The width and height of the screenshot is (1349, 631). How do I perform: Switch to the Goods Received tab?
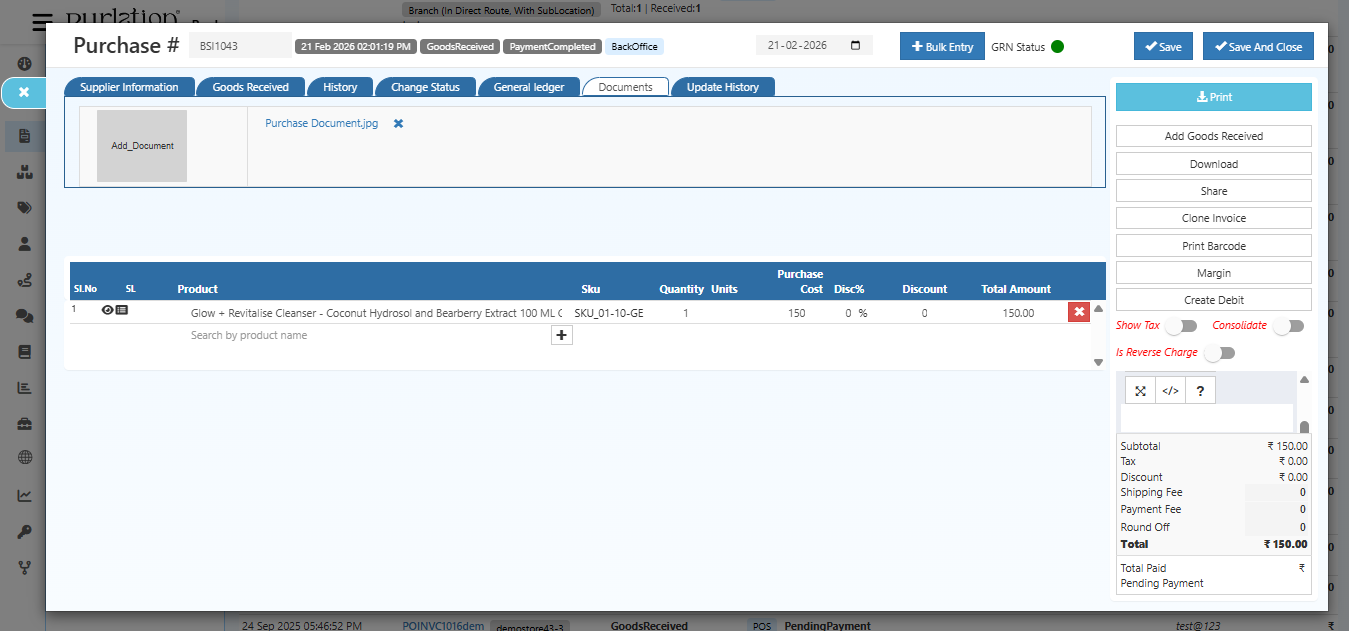pos(250,86)
